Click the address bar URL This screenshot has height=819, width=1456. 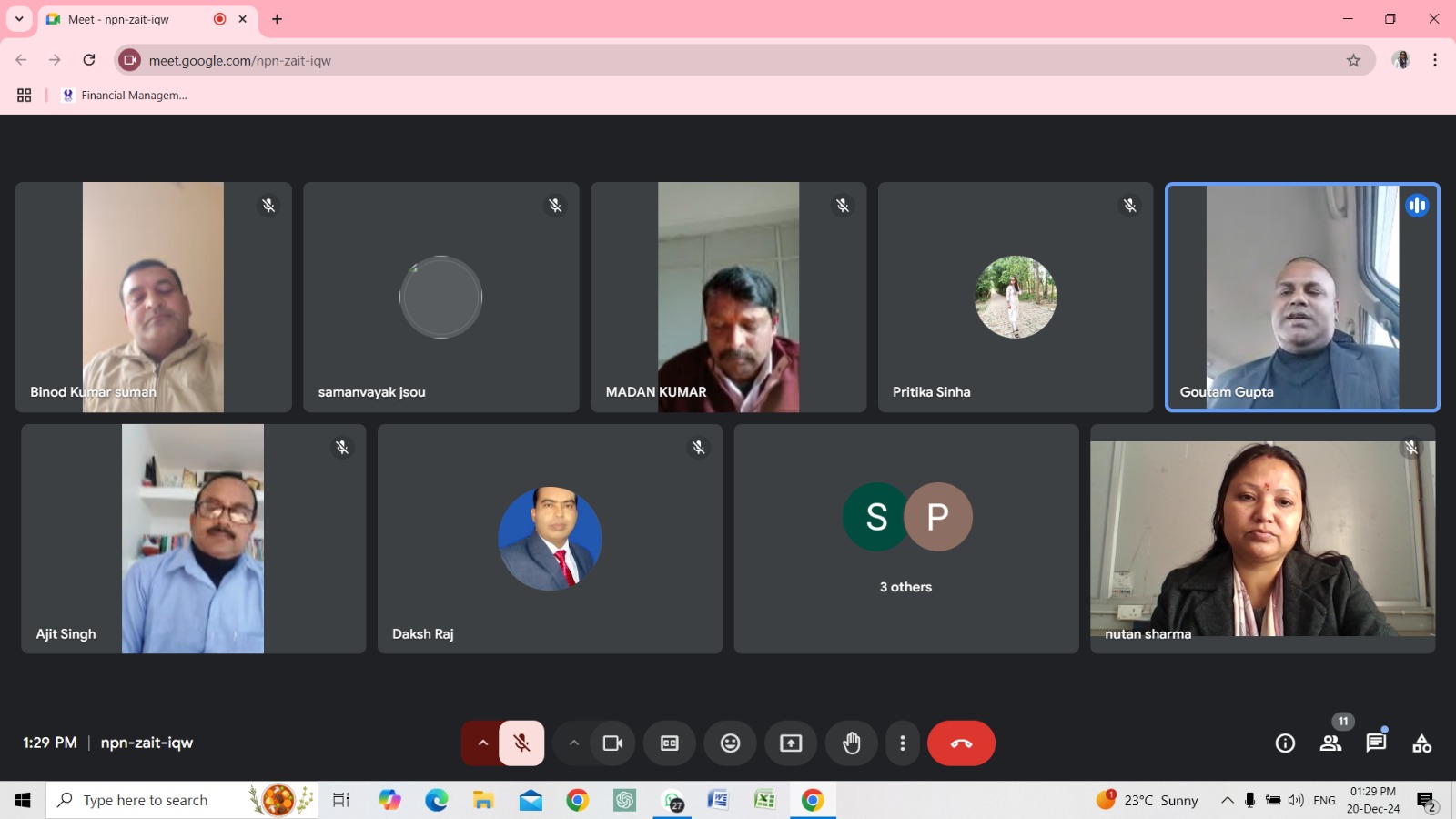(240, 61)
